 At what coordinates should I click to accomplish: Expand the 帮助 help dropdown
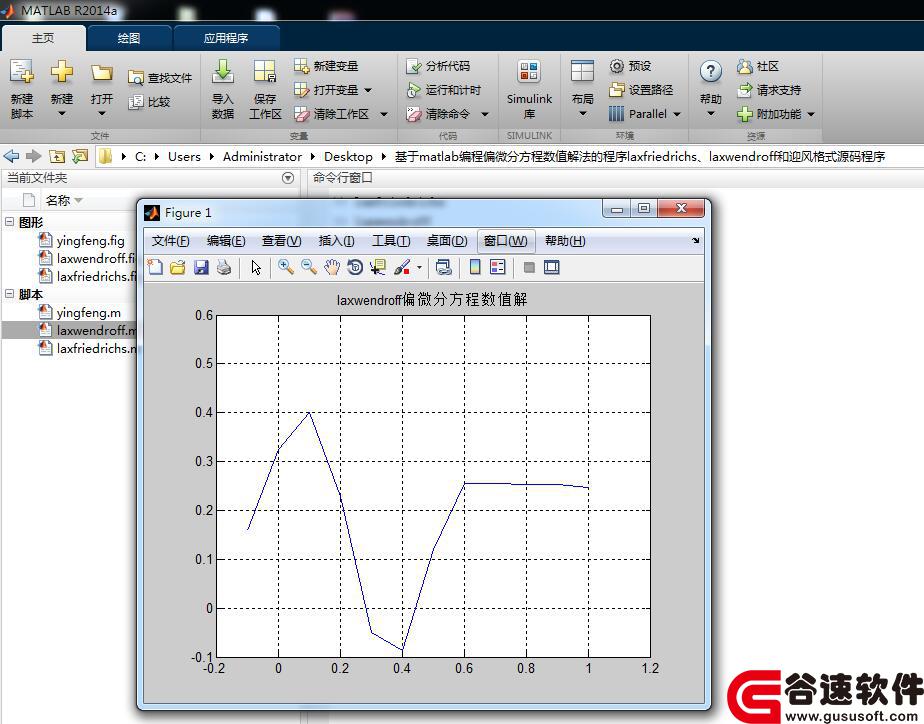[x=711, y=113]
